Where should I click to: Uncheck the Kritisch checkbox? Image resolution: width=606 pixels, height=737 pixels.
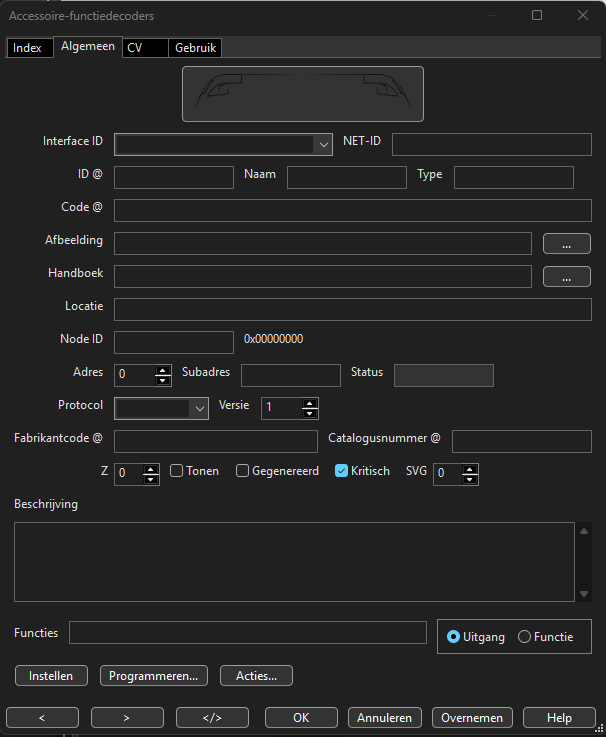pos(341,471)
